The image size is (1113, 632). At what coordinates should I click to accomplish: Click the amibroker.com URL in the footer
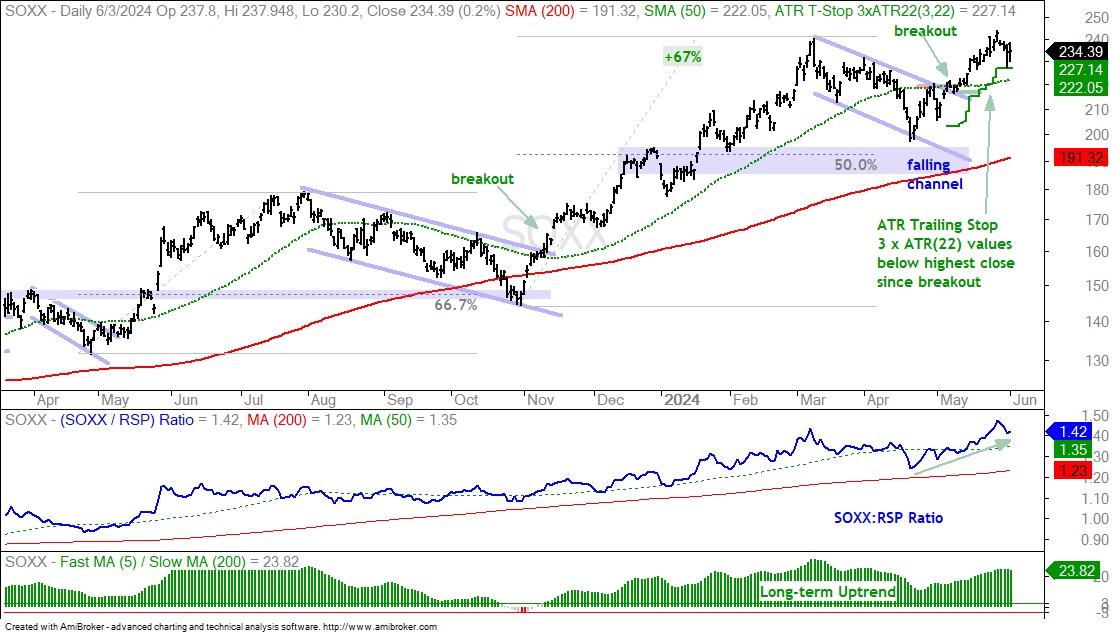pyautogui.click(x=380, y=627)
